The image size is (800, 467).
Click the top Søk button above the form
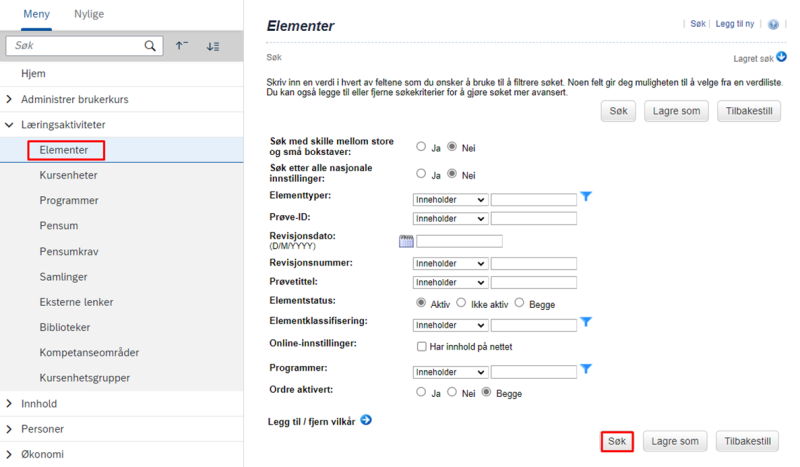(618, 111)
